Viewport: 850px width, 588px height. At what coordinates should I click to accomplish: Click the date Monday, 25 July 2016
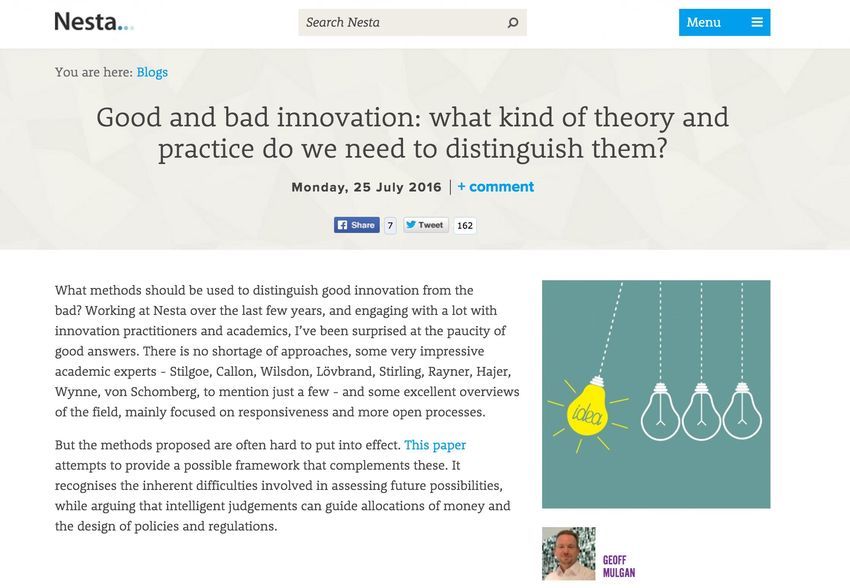coord(366,187)
